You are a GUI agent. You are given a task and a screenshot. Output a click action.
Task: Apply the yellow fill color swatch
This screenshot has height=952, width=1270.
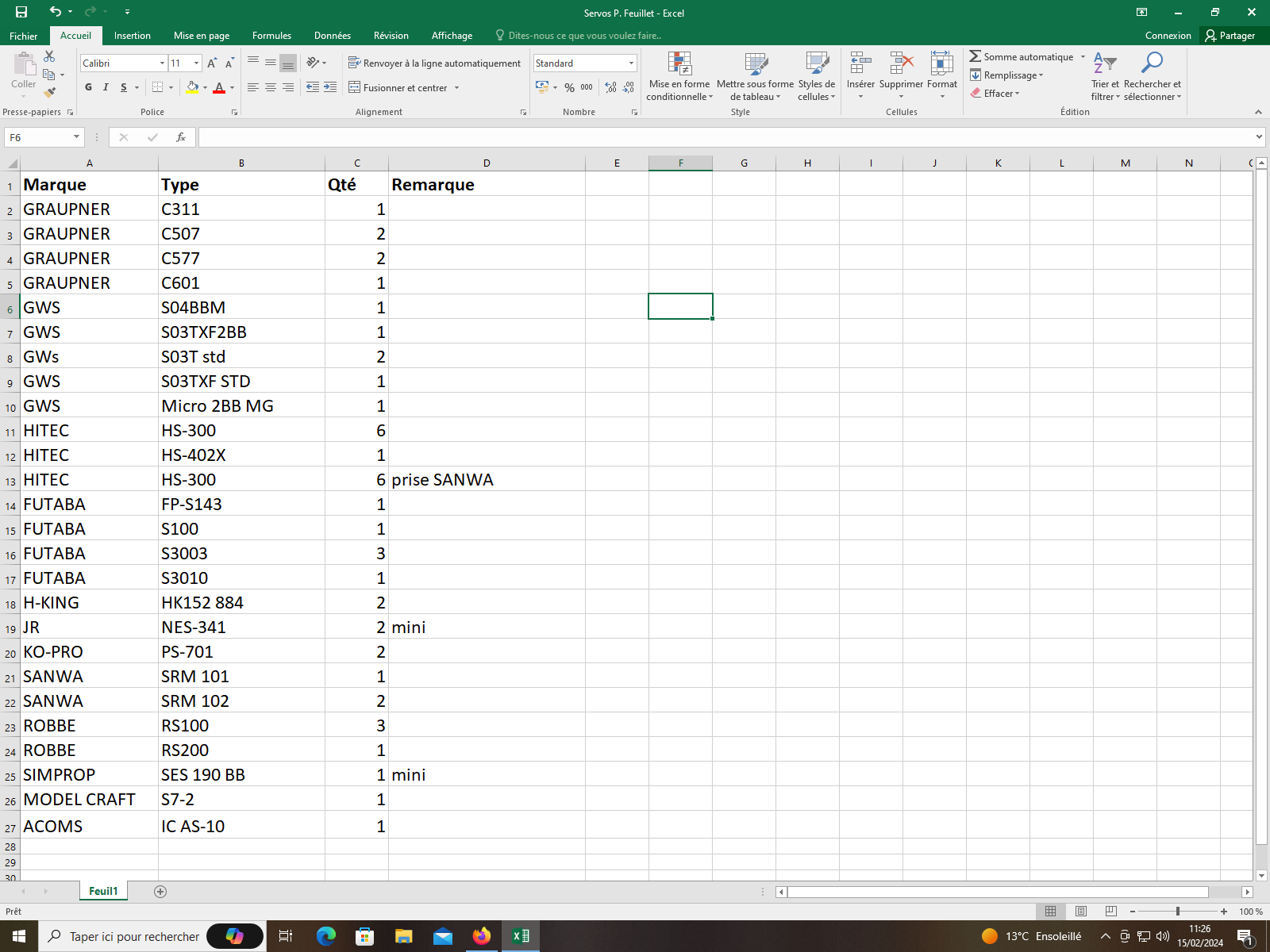pos(191,87)
